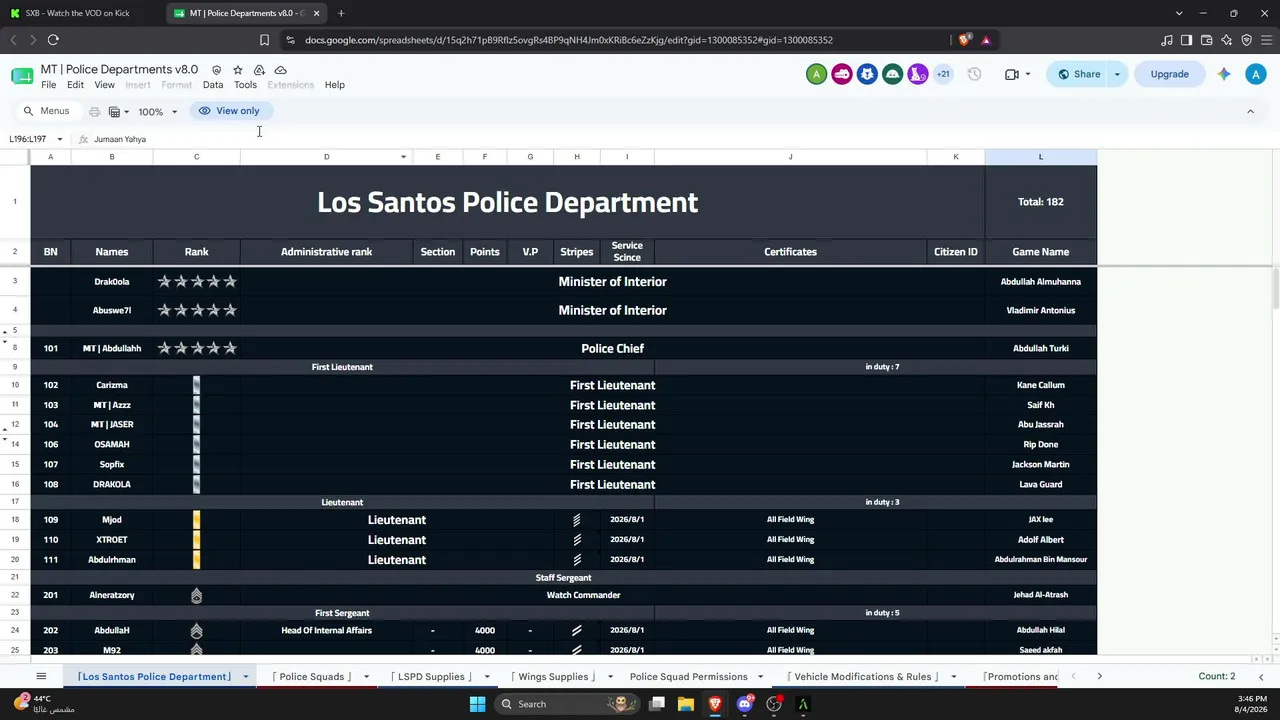Click the taskbar Search box
The height and width of the screenshot is (720, 1280).
point(568,704)
